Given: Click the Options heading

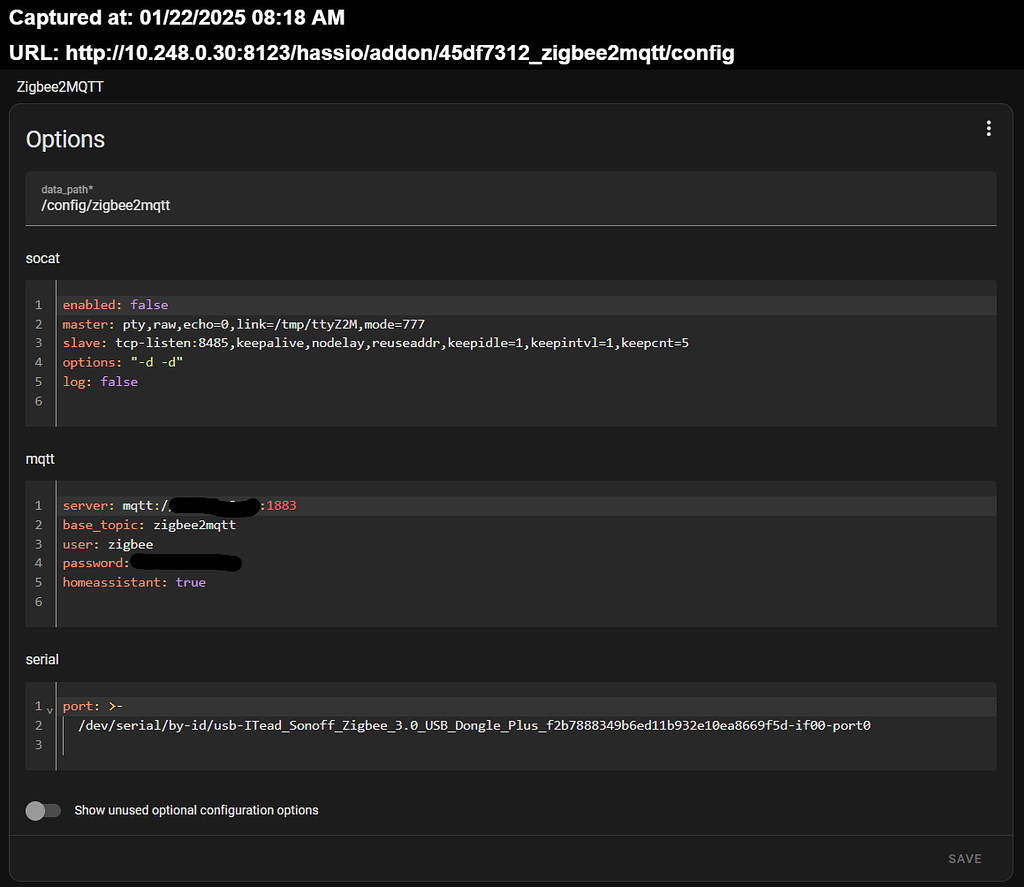Looking at the screenshot, I should (65, 140).
